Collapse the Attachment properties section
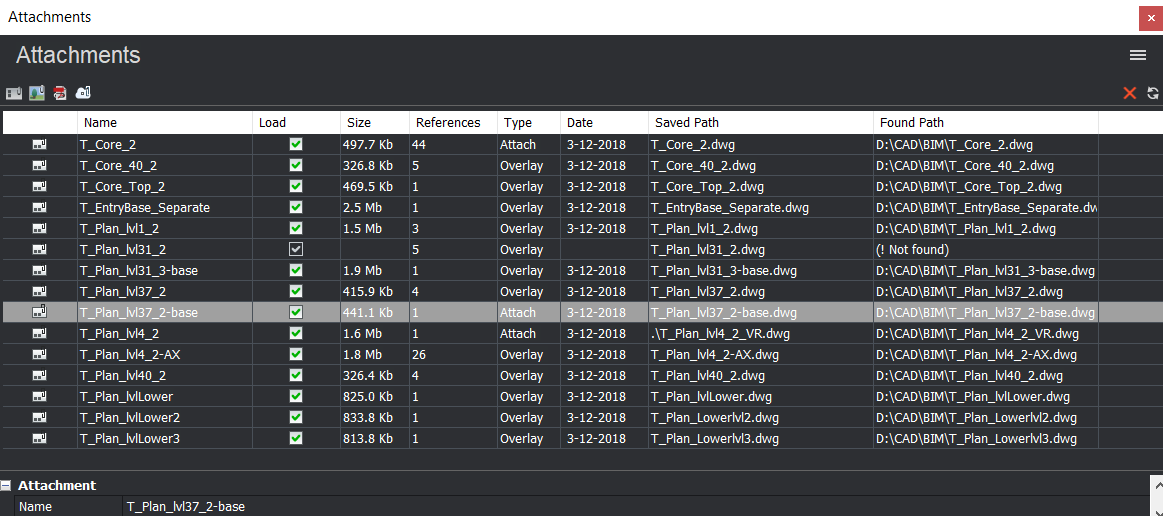 click(x=6, y=486)
